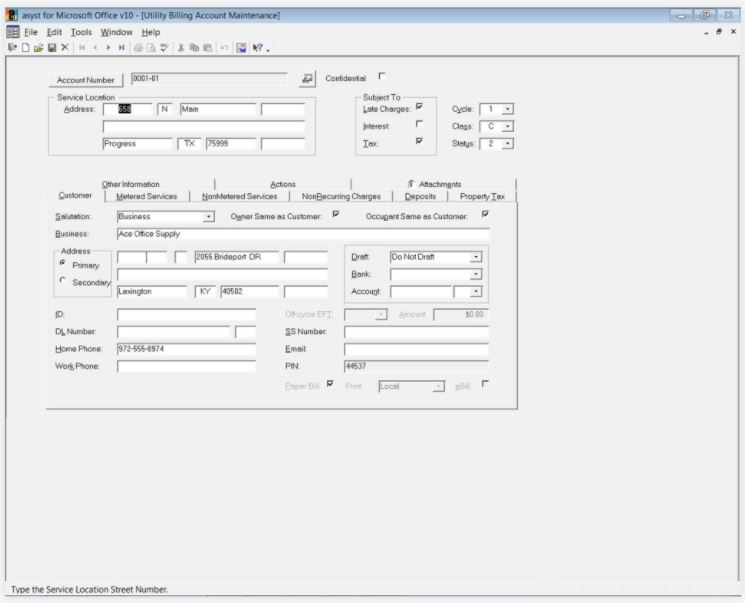Image resolution: width=745 pixels, height=603 pixels.
Task: Click the copy toolbar icon
Action: [x=194, y=48]
